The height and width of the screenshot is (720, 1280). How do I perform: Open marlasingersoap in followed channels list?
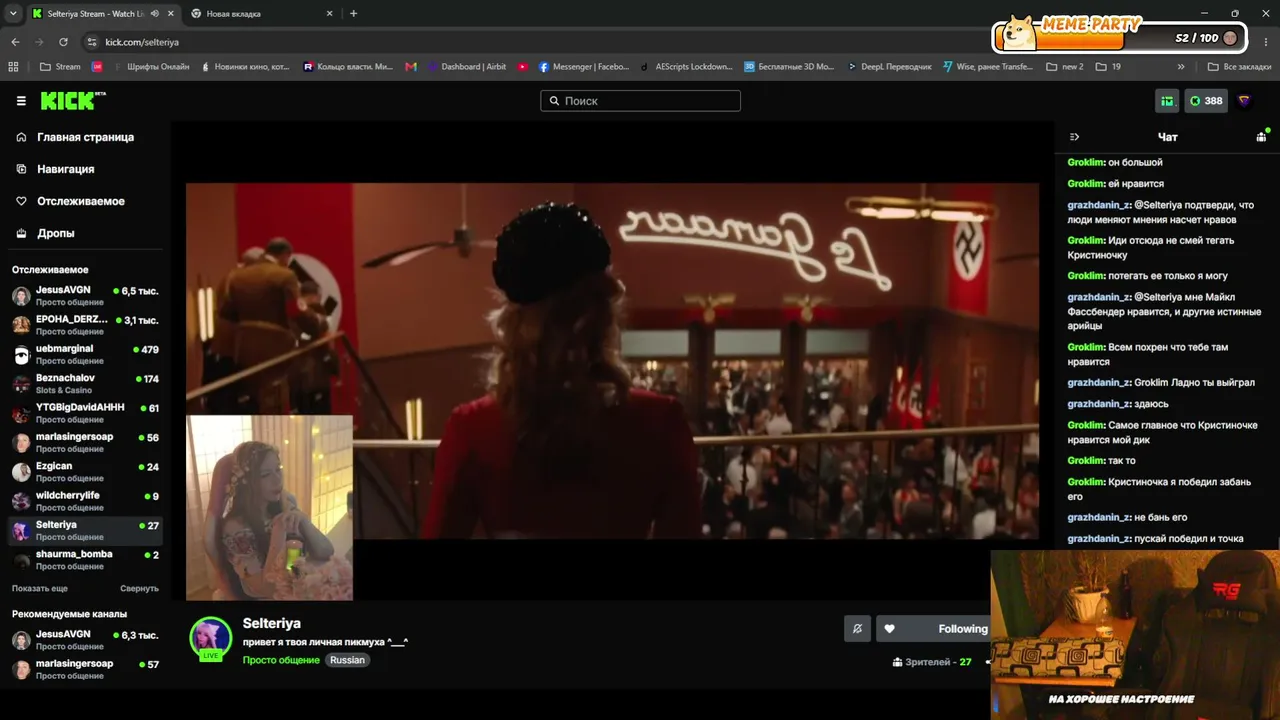pyautogui.click(x=85, y=443)
